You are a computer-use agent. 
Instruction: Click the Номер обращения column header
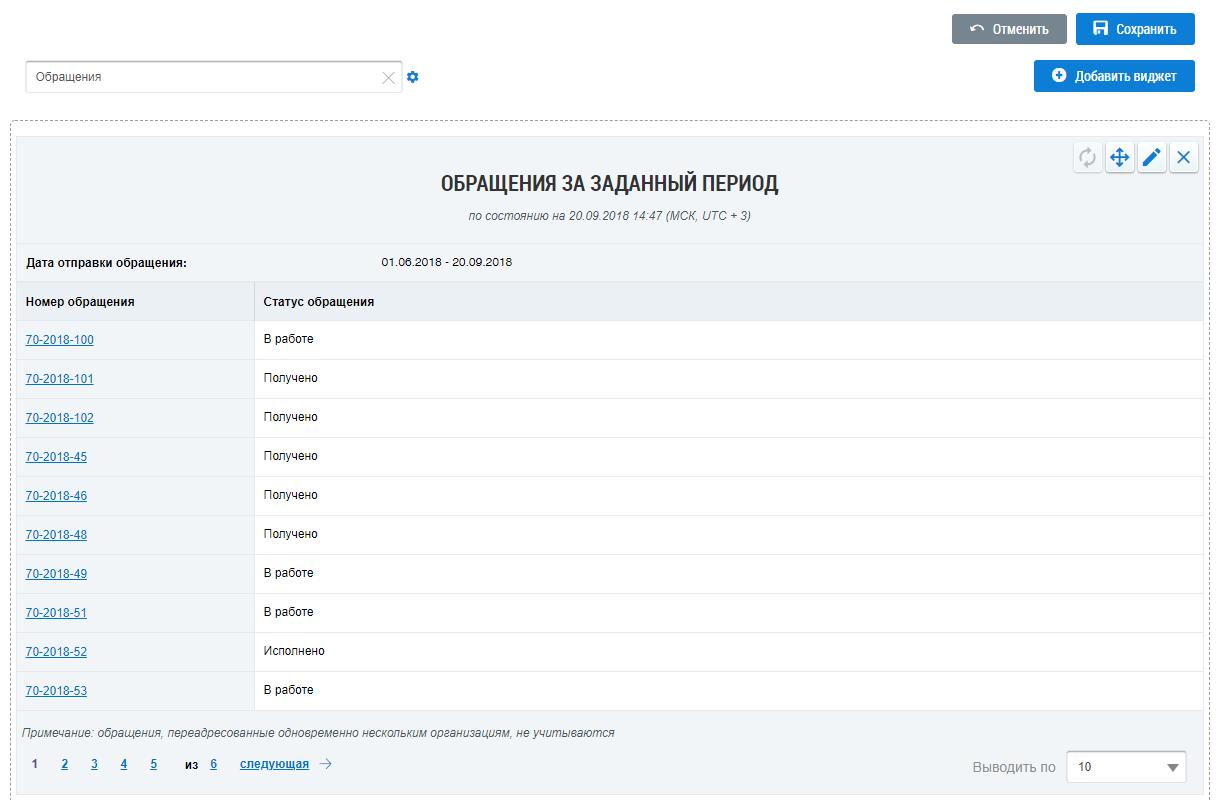point(80,301)
